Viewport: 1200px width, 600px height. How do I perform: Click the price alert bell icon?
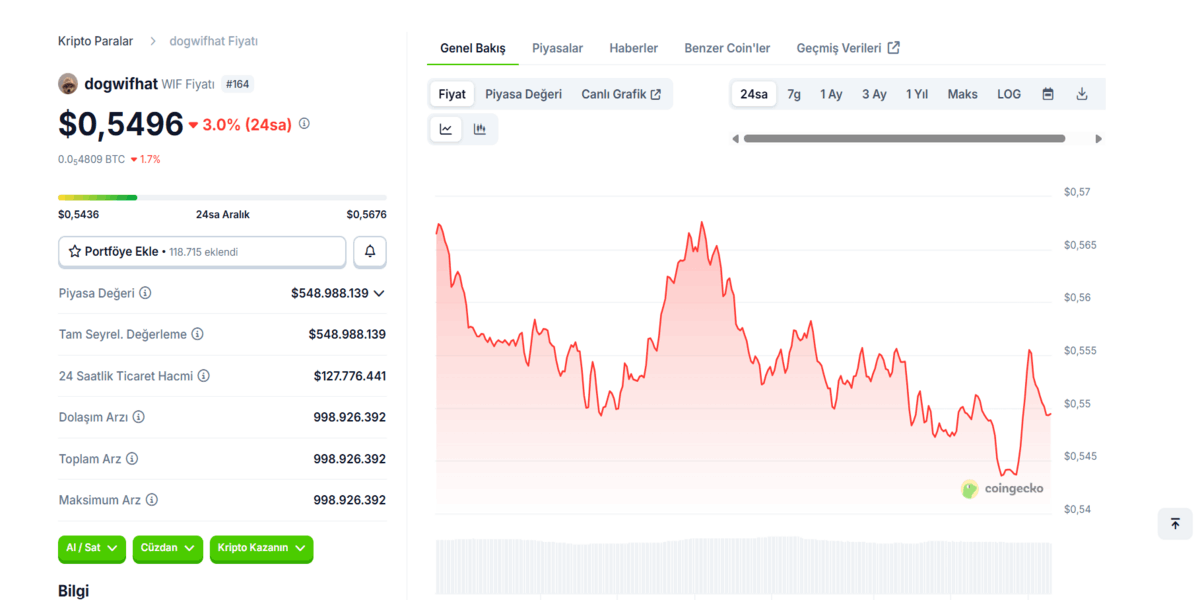pos(370,252)
